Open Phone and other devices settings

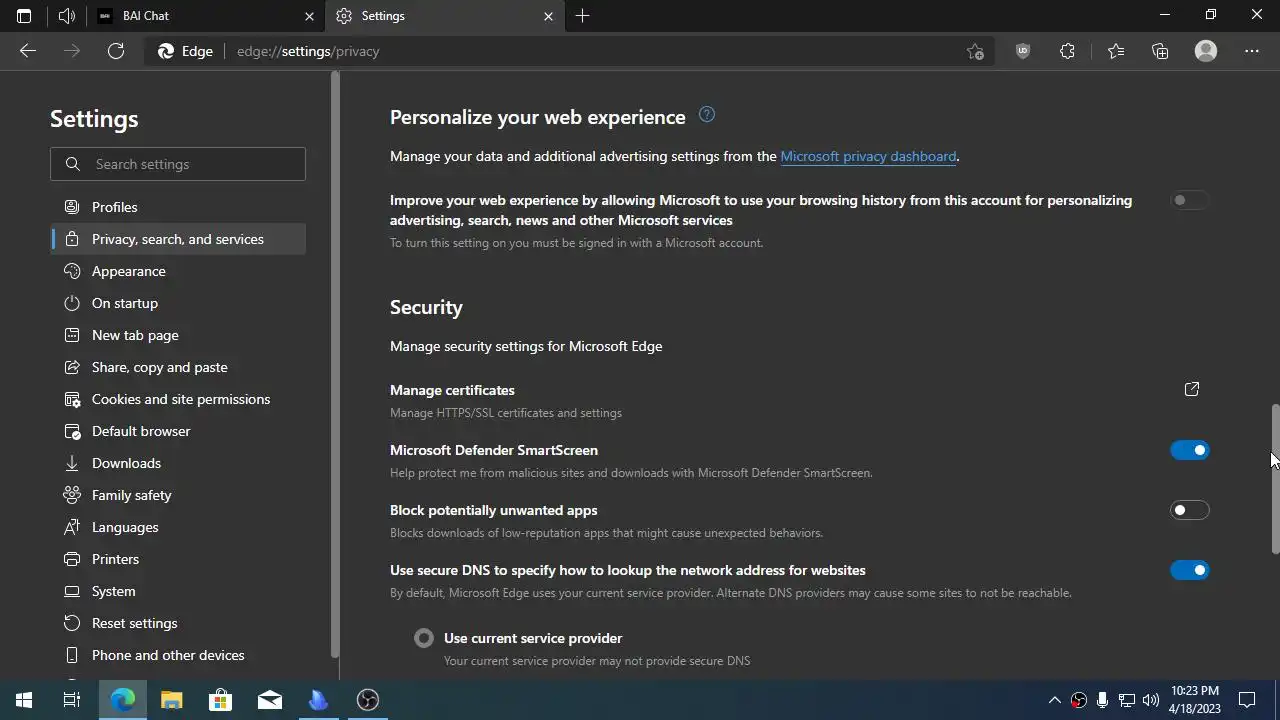(178, 655)
